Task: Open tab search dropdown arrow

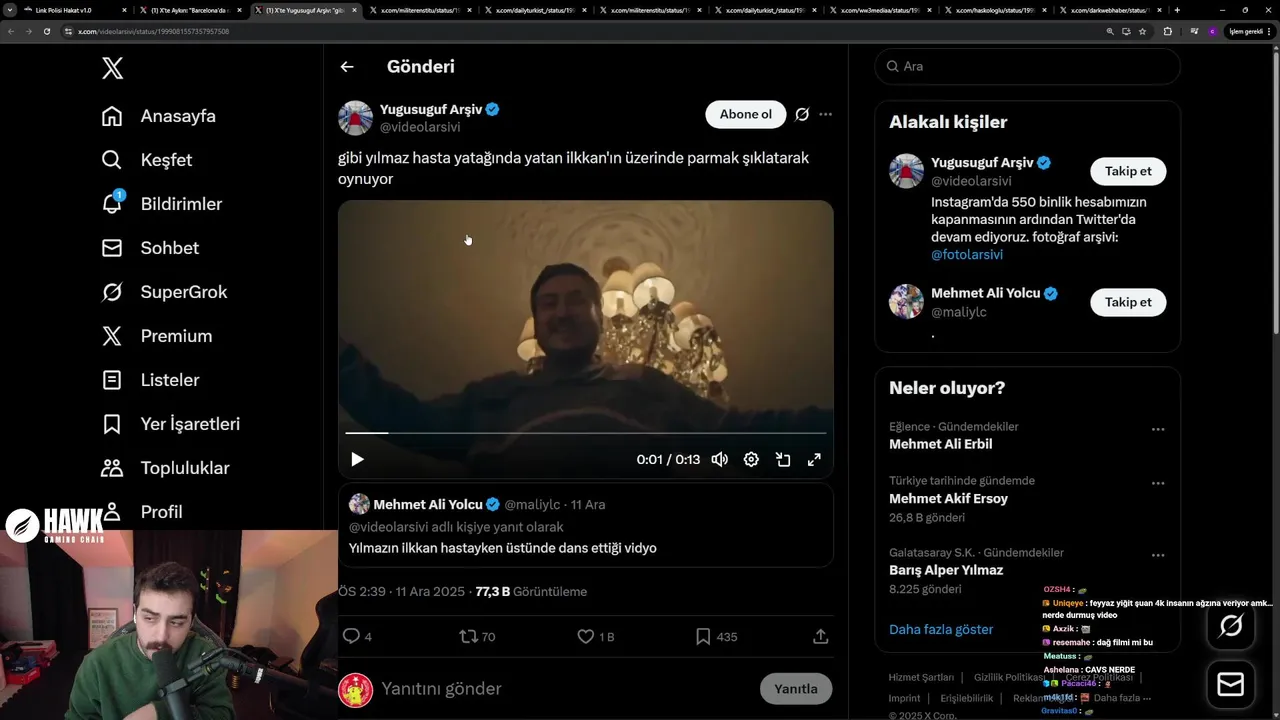Action: pos(10,10)
